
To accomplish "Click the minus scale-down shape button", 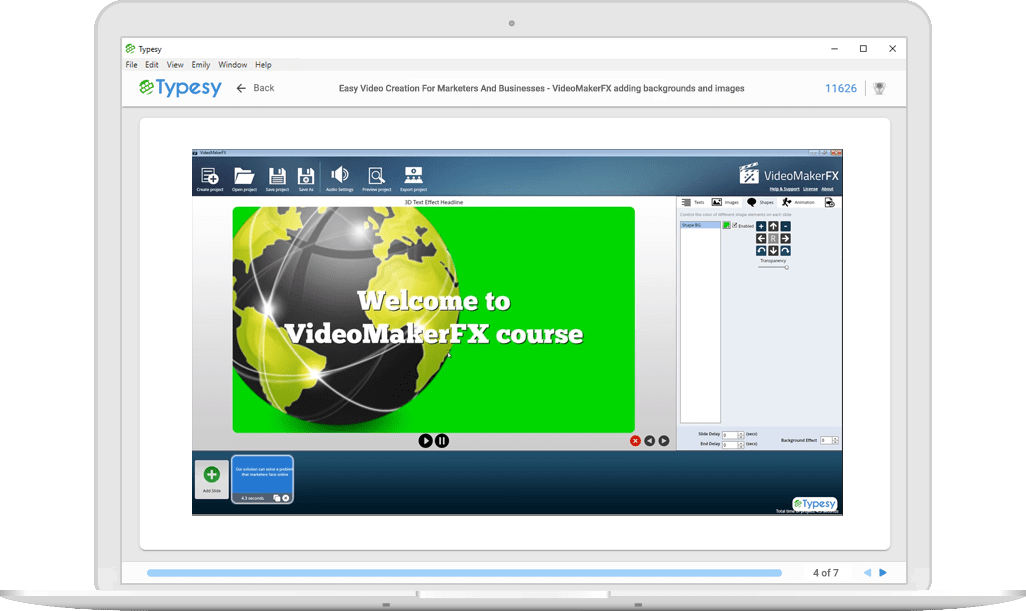I will 786,226.
